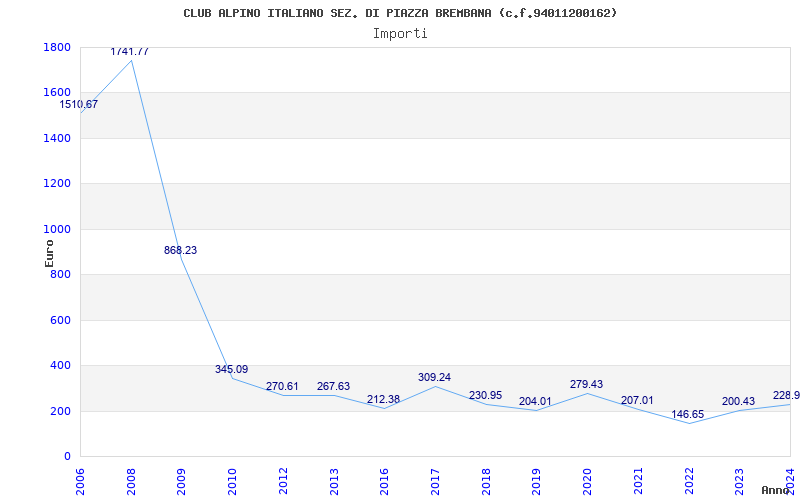Click the data label 204.01

point(535,401)
